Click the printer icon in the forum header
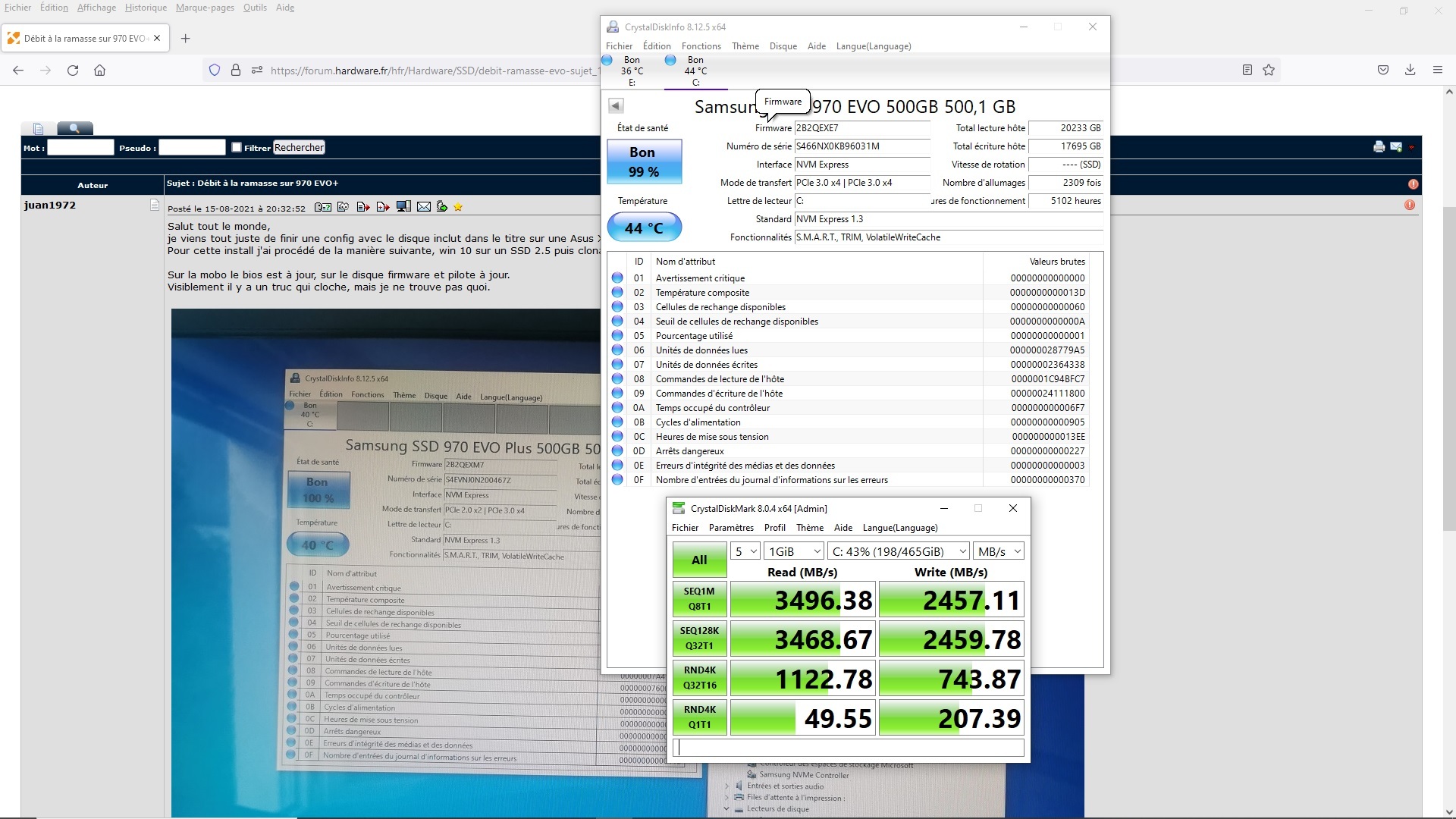The image size is (1456, 819). click(1379, 147)
